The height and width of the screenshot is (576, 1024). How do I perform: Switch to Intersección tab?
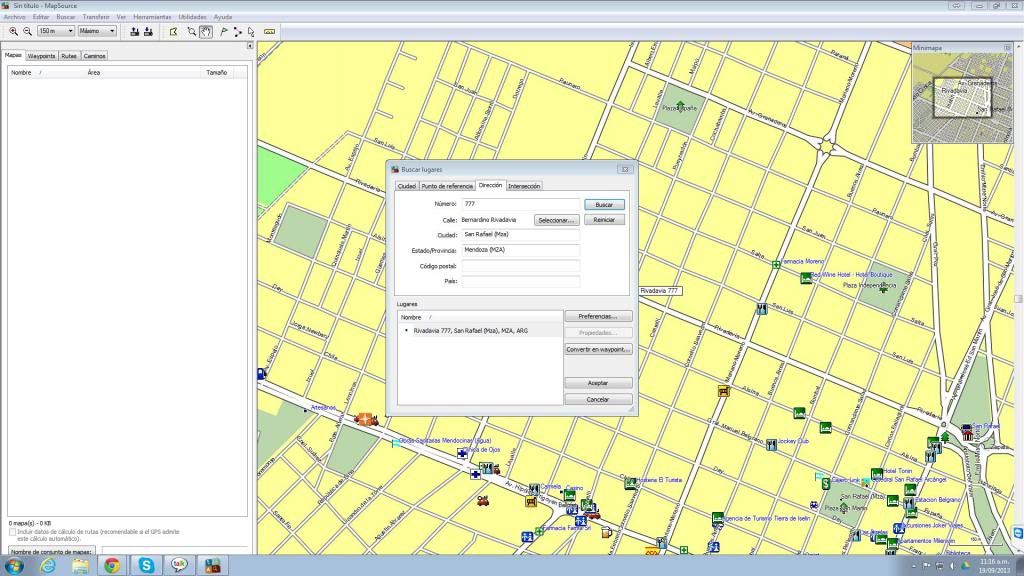coord(524,186)
